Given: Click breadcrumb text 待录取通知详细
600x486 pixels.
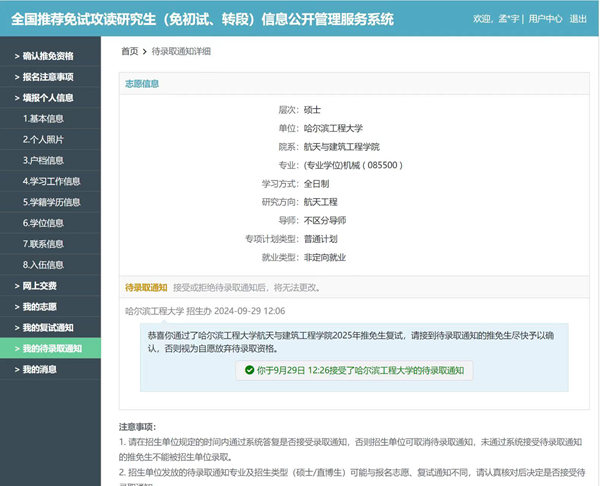Looking at the screenshot, I should pos(181,51).
